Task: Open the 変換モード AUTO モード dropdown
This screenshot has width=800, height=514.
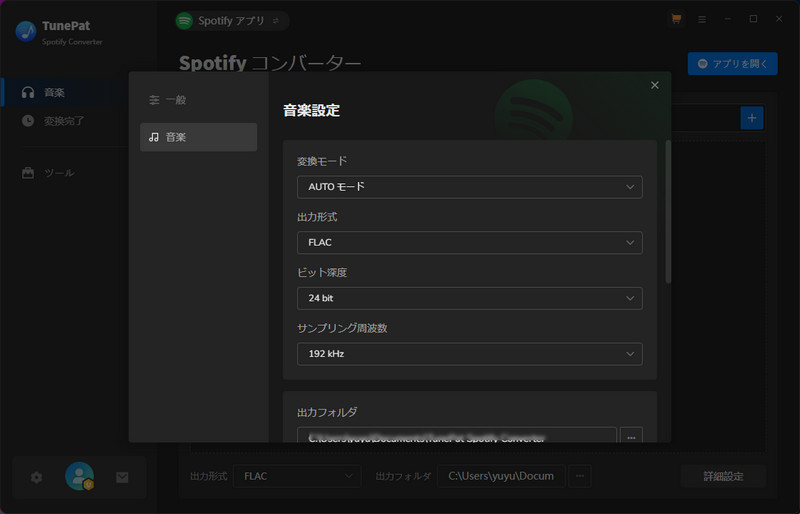Action: (469, 187)
